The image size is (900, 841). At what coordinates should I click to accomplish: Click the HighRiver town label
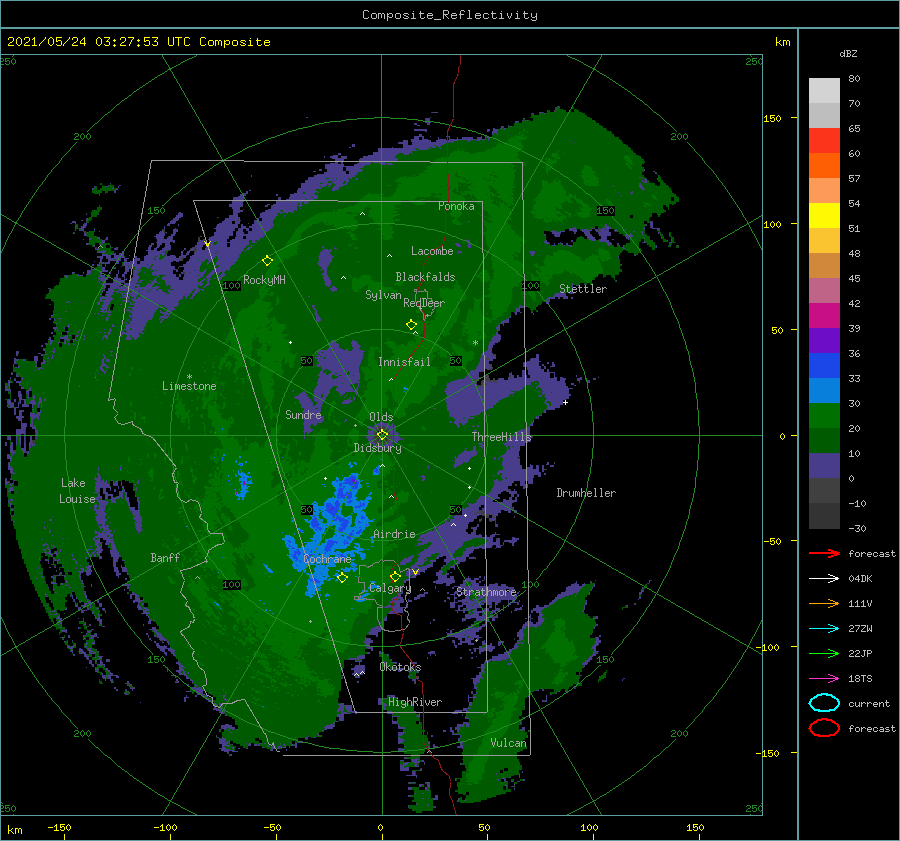click(415, 703)
